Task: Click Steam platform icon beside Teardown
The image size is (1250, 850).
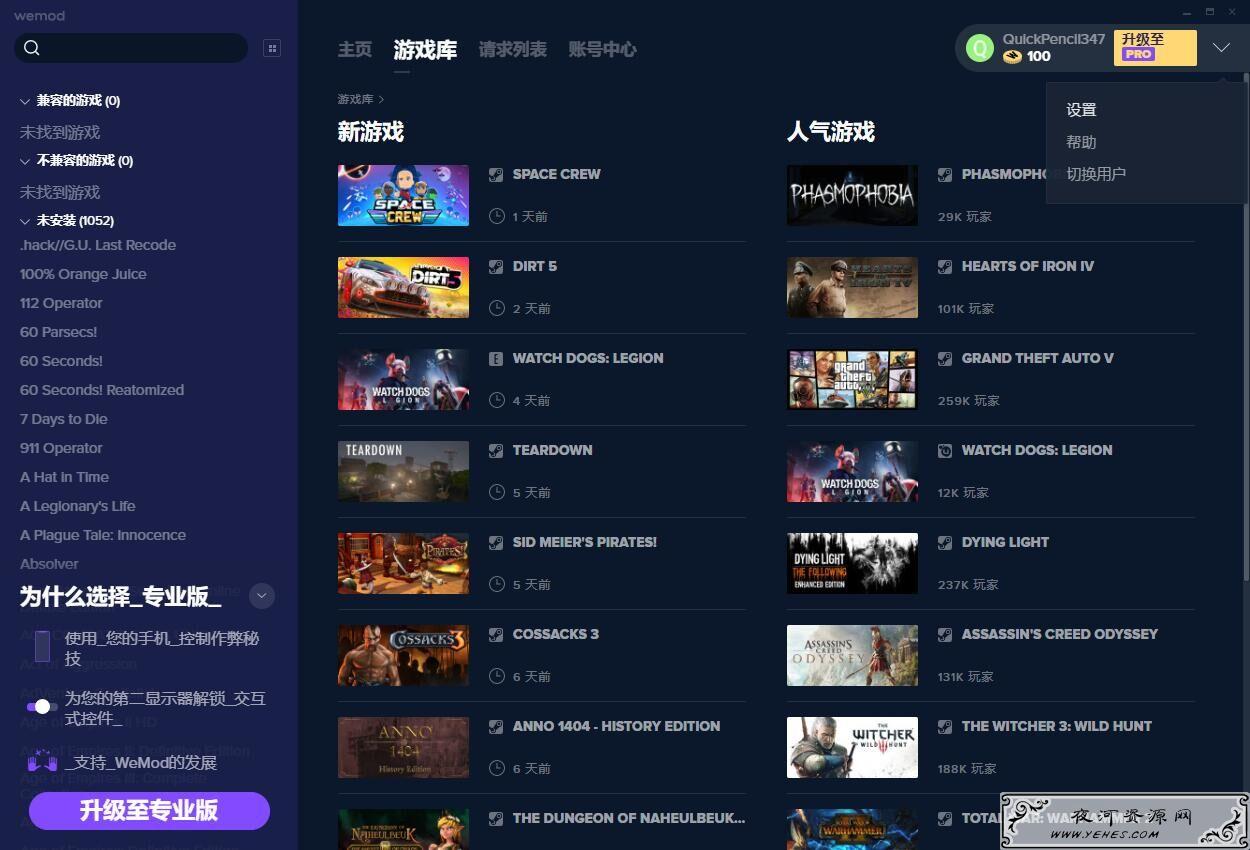Action: 496,450
